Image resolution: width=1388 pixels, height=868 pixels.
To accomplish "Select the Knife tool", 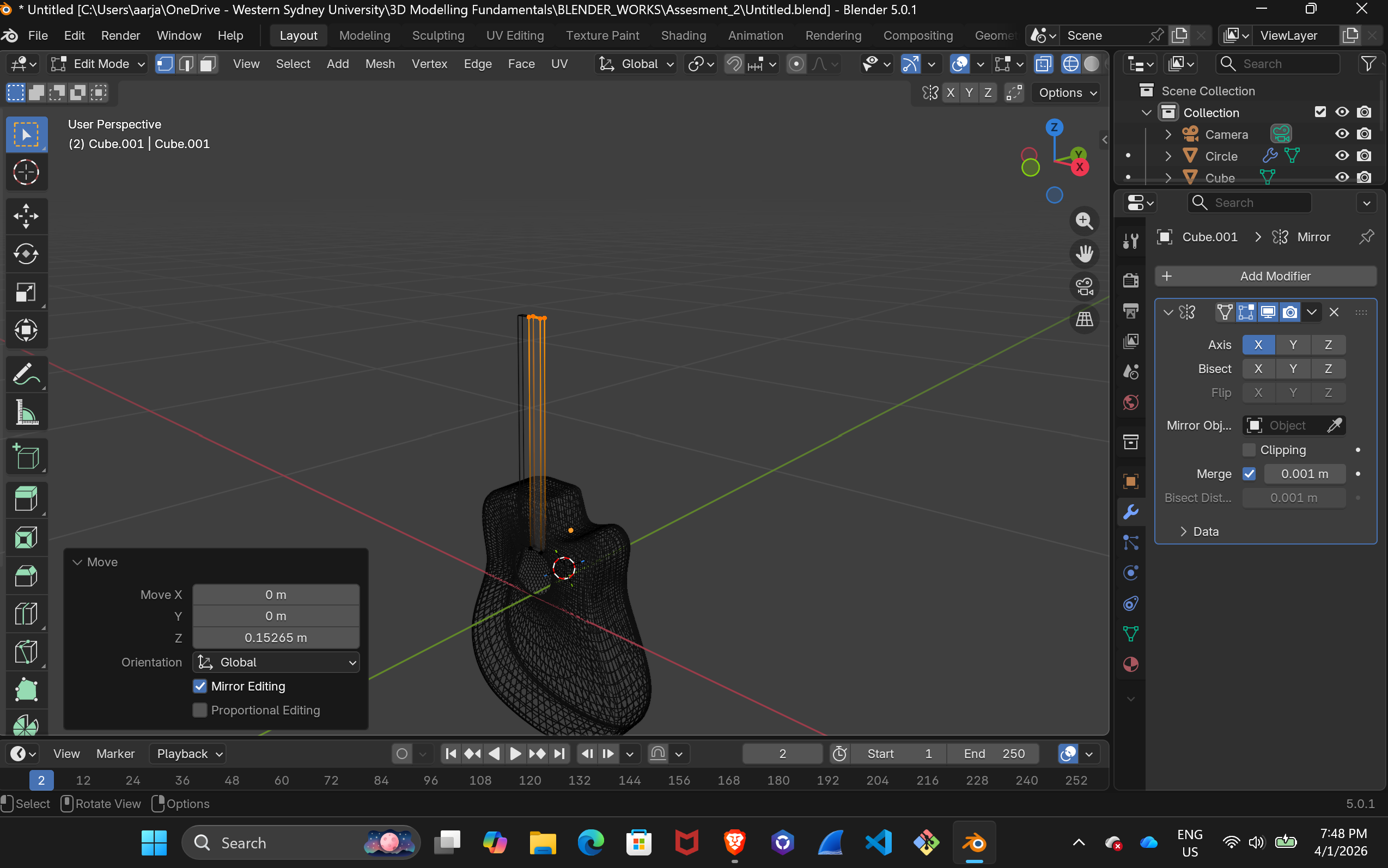I will pos(26,652).
